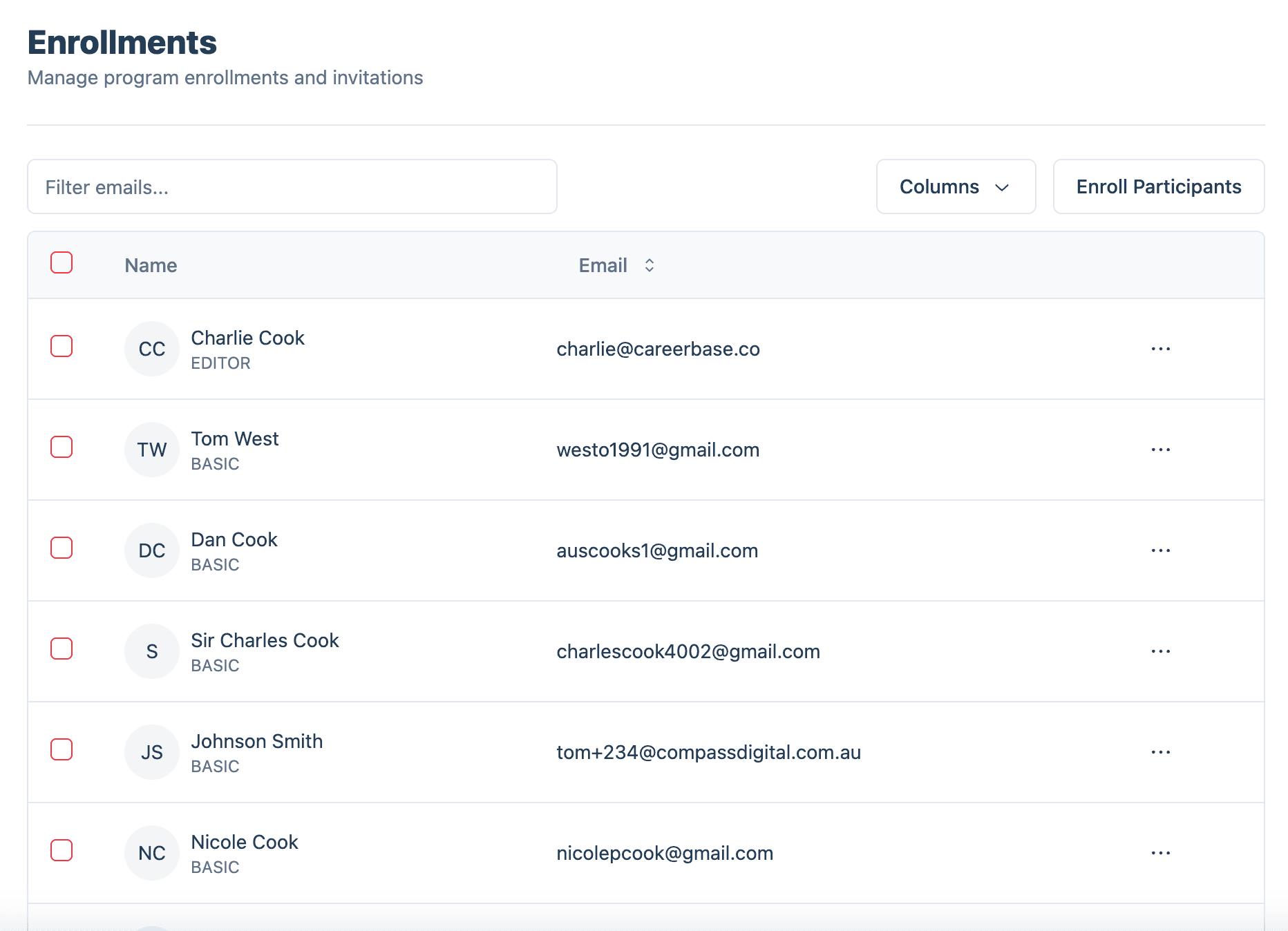Viewport: 1288px width, 931px height.
Task: Click the charlie@careerbase.co email address
Action: (x=658, y=349)
